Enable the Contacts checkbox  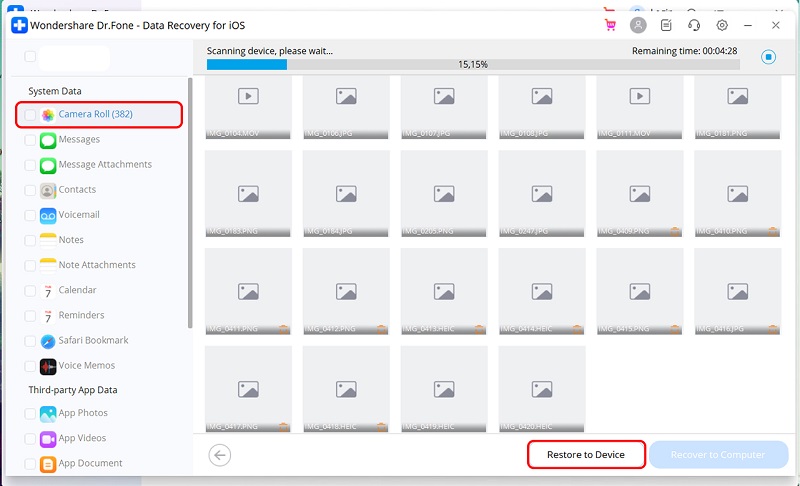tap(30, 190)
